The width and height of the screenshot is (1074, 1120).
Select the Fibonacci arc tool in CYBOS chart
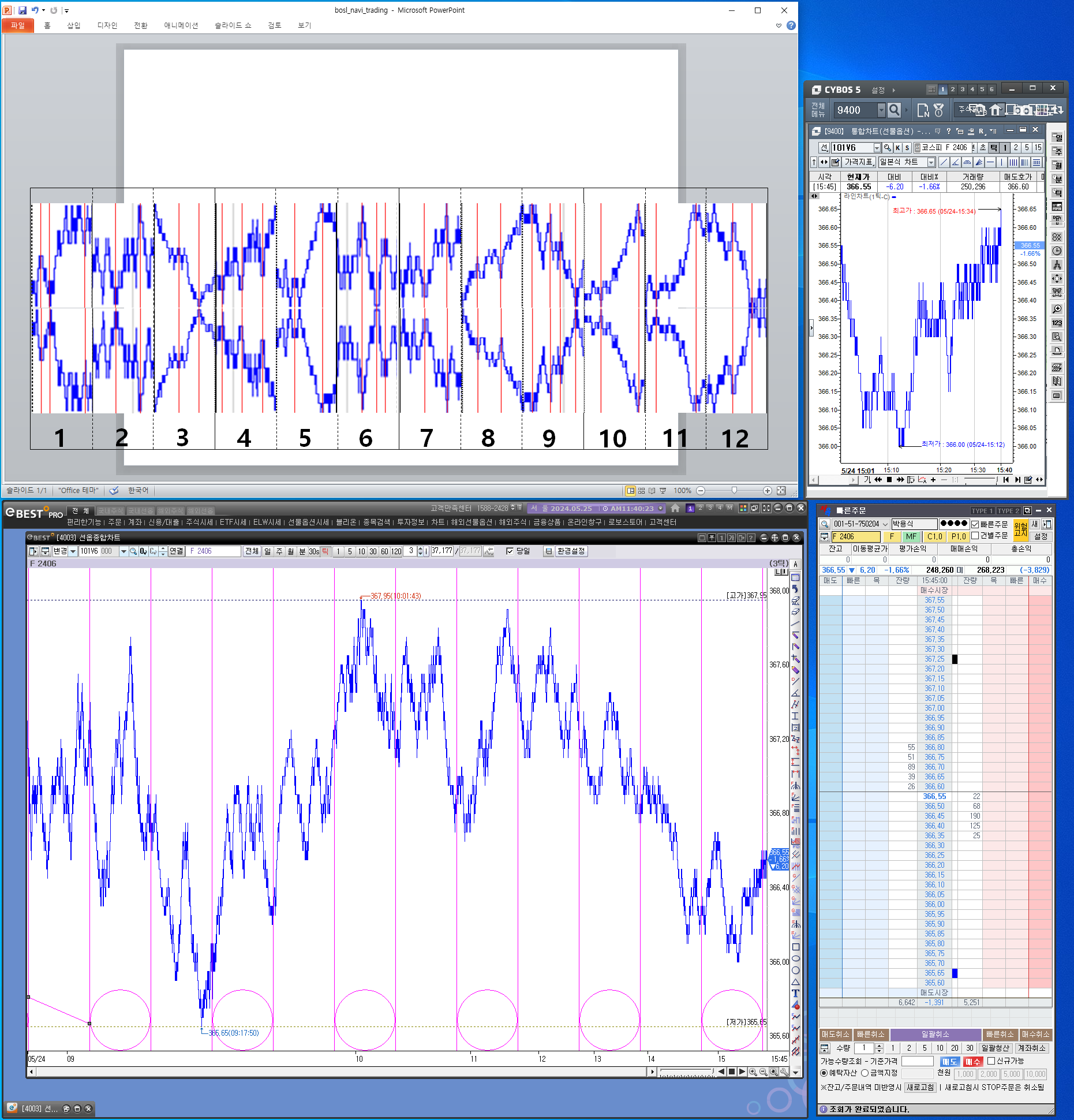pyautogui.click(x=967, y=162)
